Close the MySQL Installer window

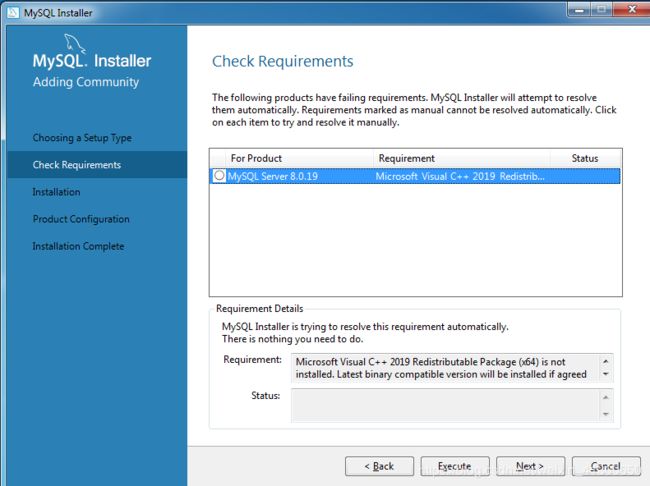632,9
